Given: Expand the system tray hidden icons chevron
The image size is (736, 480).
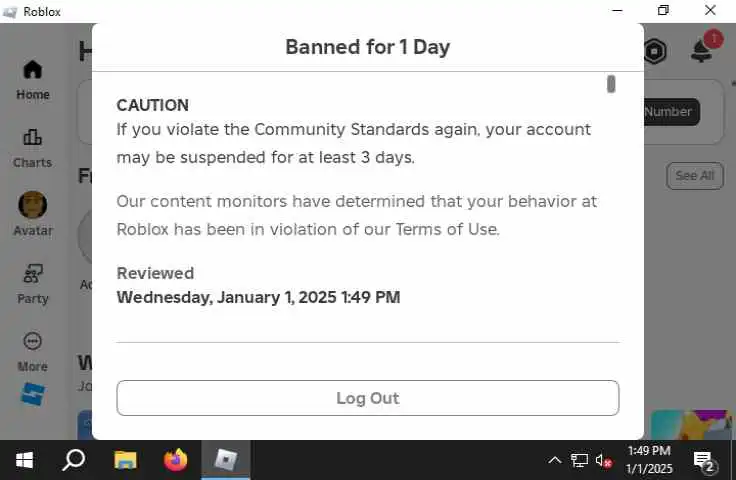Looking at the screenshot, I should (555, 460).
